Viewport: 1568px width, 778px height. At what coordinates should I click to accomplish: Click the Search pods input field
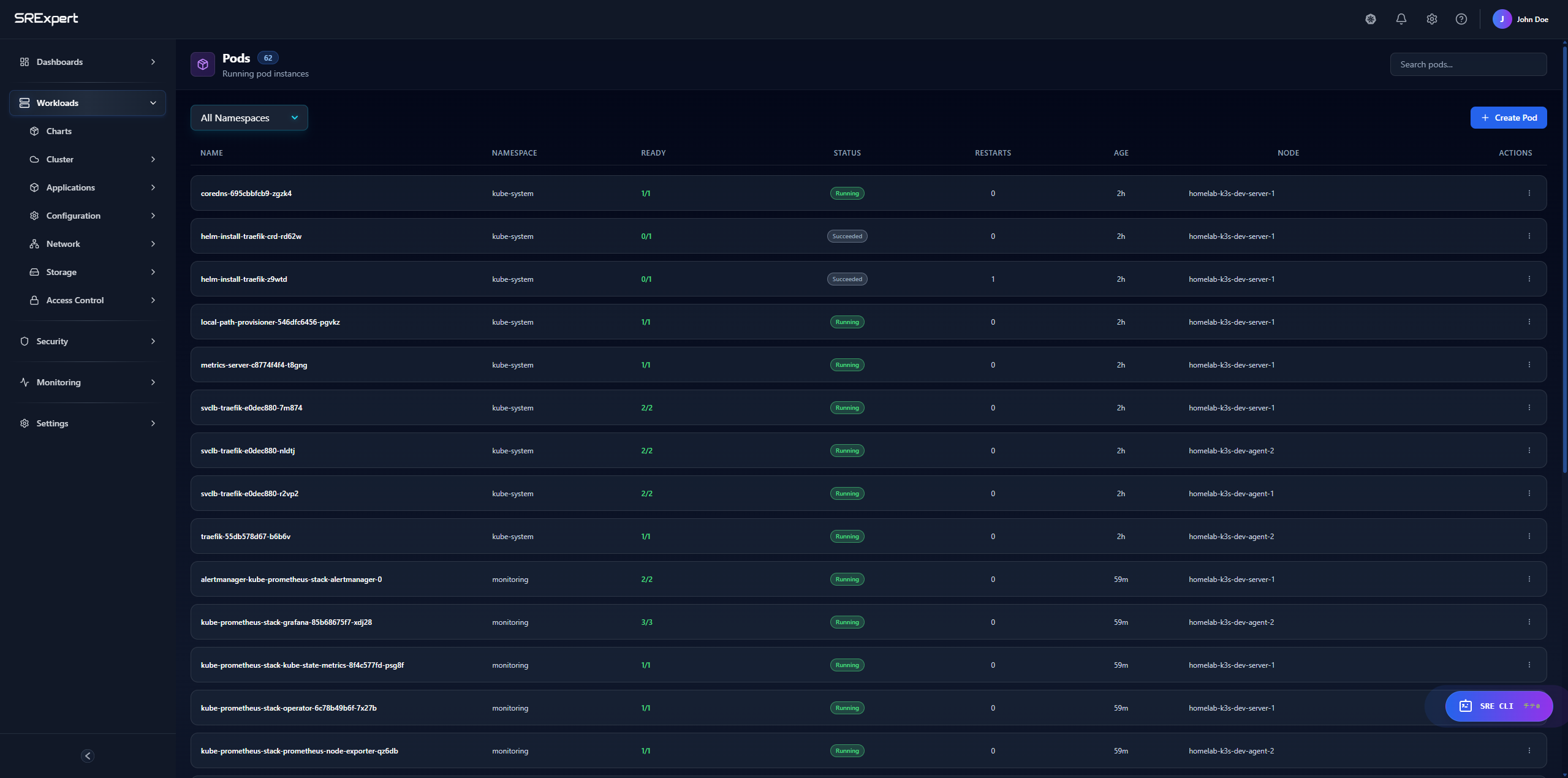[1468, 64]
